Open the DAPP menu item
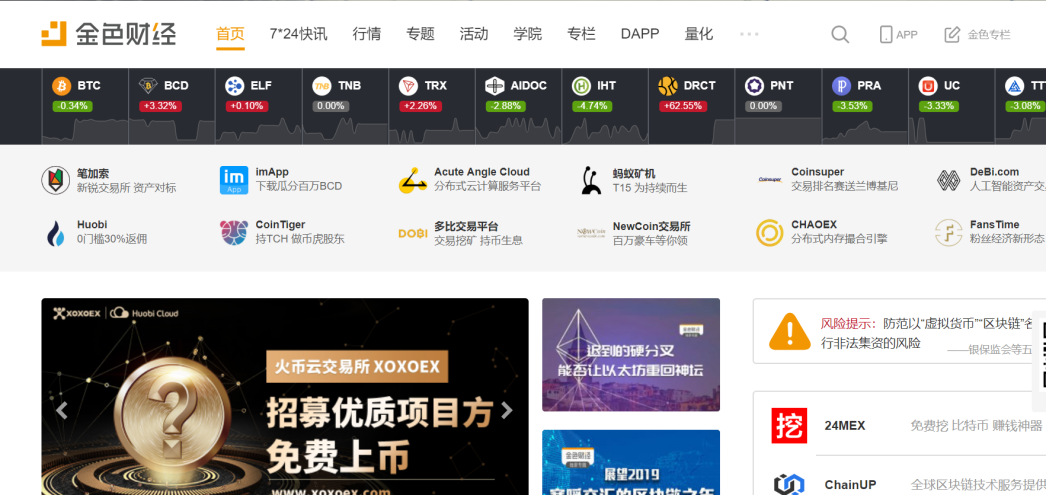This screenshot has height=495, width=1046. (x=640, y=34)
